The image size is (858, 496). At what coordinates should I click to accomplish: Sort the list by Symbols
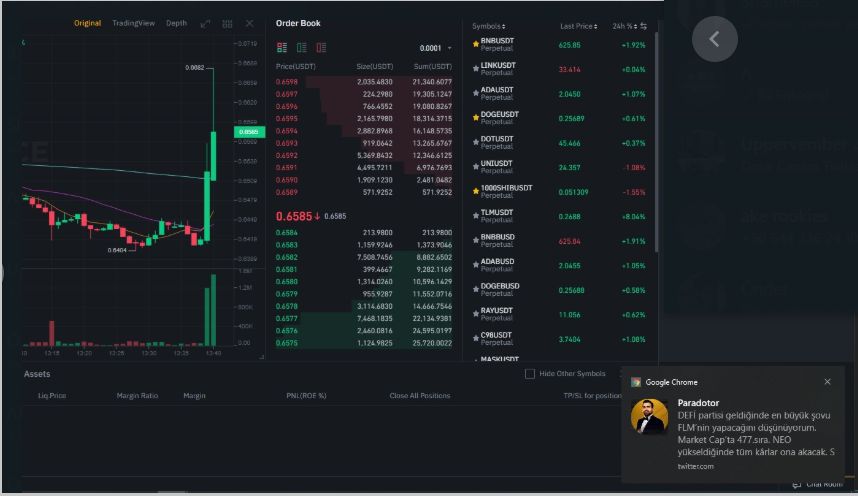(489, 26)
